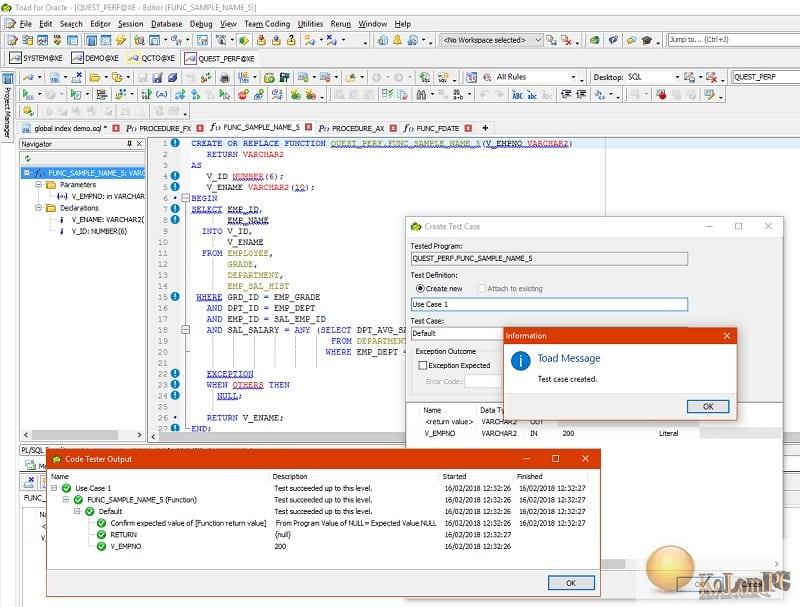The image size is (800, 607).
Task: Open the Desktop SQL dropdown
Action: coord(677,77)
